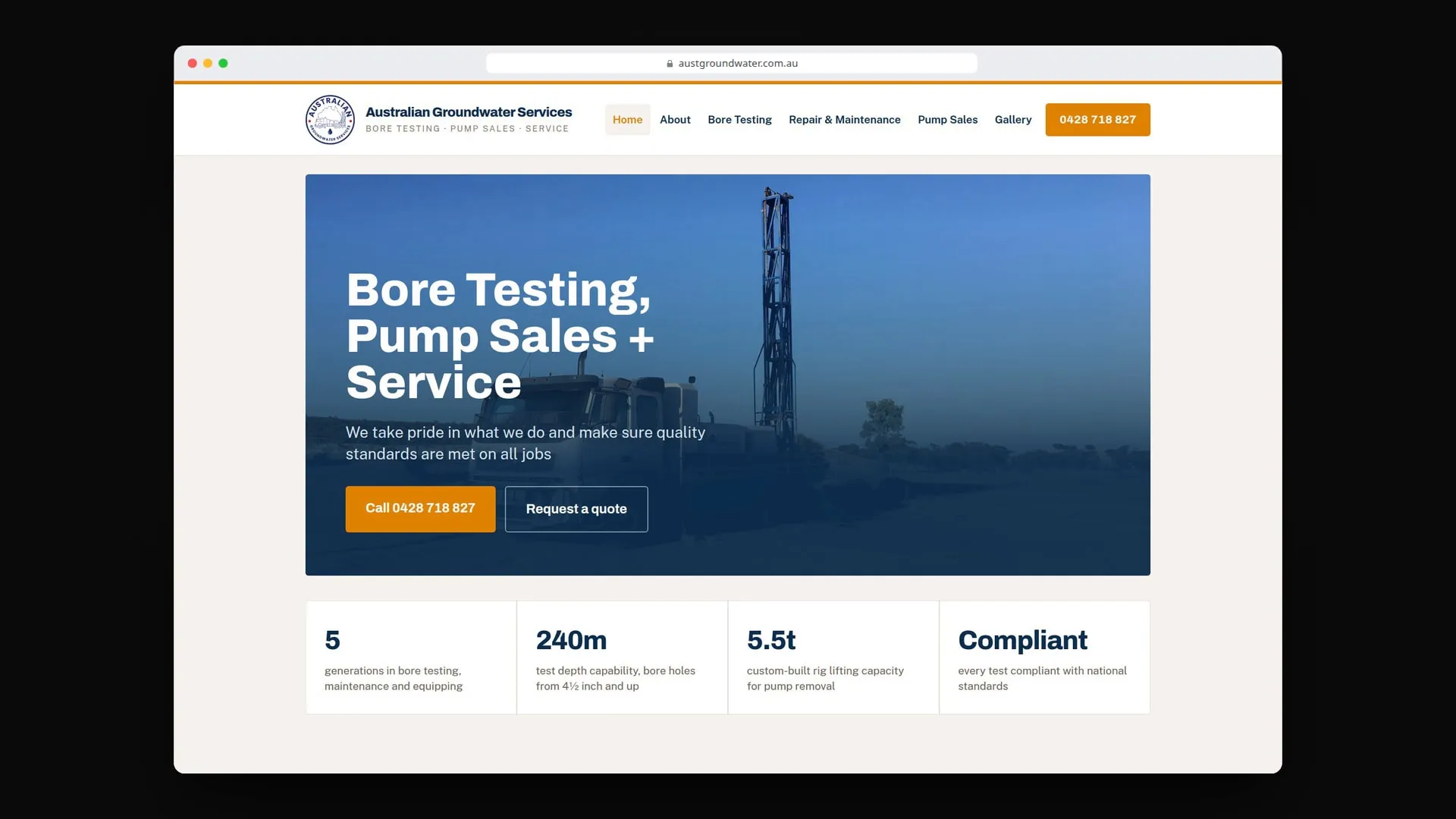Image resolution: width=1456 pixels, height=819 pixels.
Task: Click 'every test compliant with national standards' text
Action: [x=1042, y=679]
